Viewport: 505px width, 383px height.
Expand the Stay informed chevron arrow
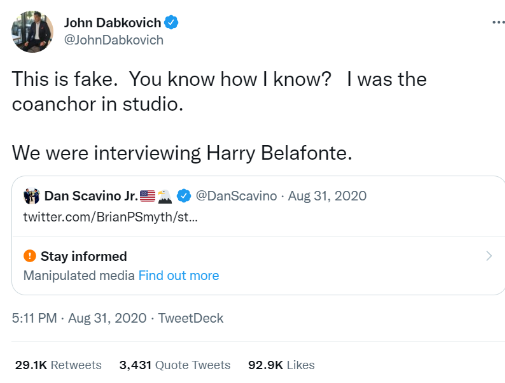coord(489,256)
